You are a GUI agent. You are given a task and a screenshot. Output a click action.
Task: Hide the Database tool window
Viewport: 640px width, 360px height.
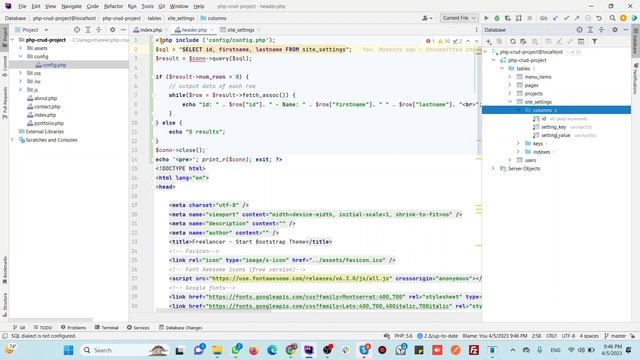click(x=626, y=30)
